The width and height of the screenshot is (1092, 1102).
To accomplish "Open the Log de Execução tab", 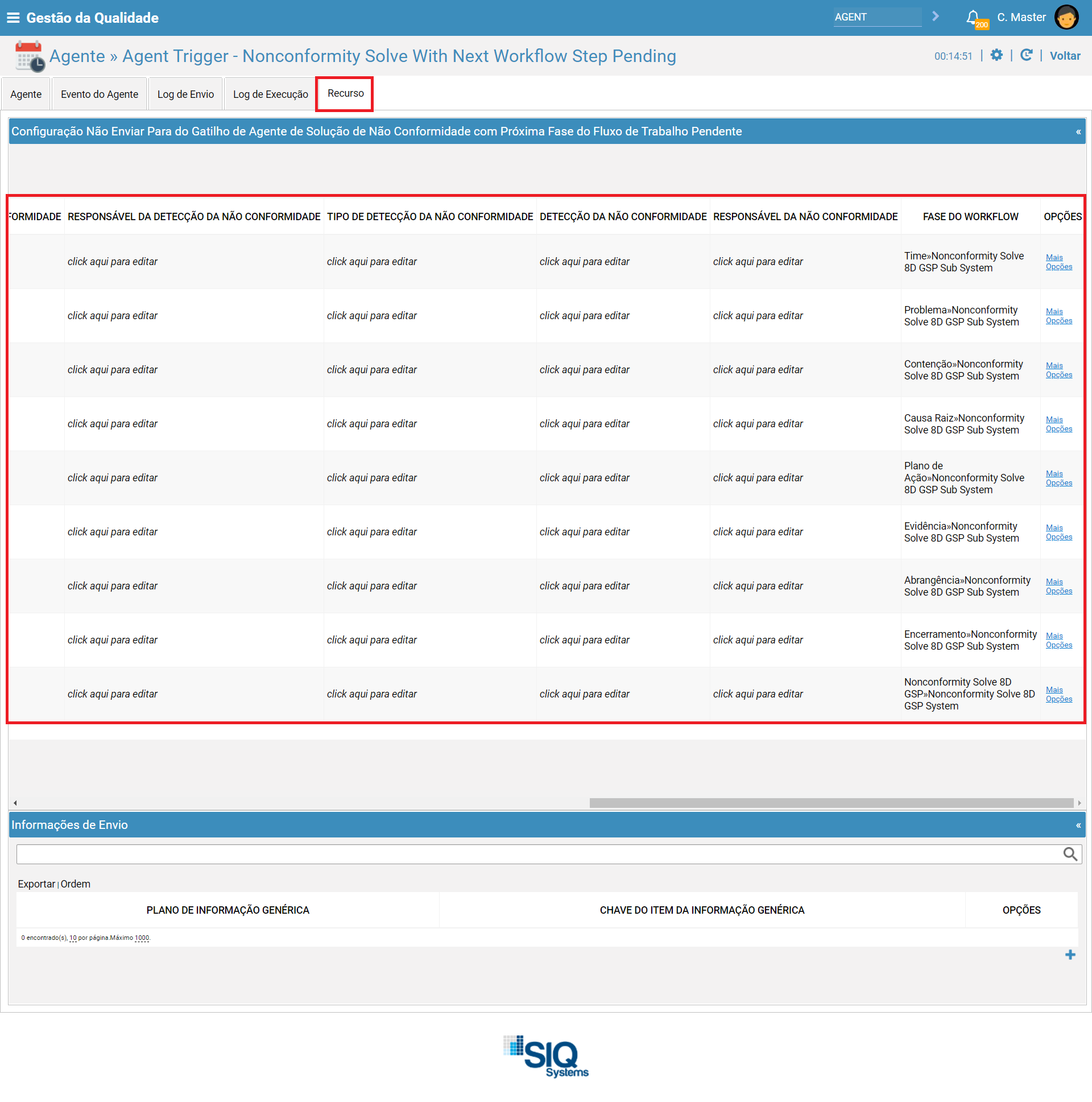I will [x=270, y=94].
